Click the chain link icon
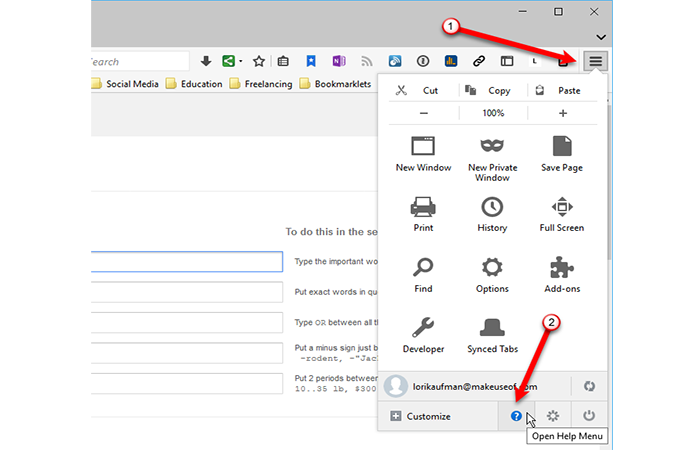 (x=479, y=61)
